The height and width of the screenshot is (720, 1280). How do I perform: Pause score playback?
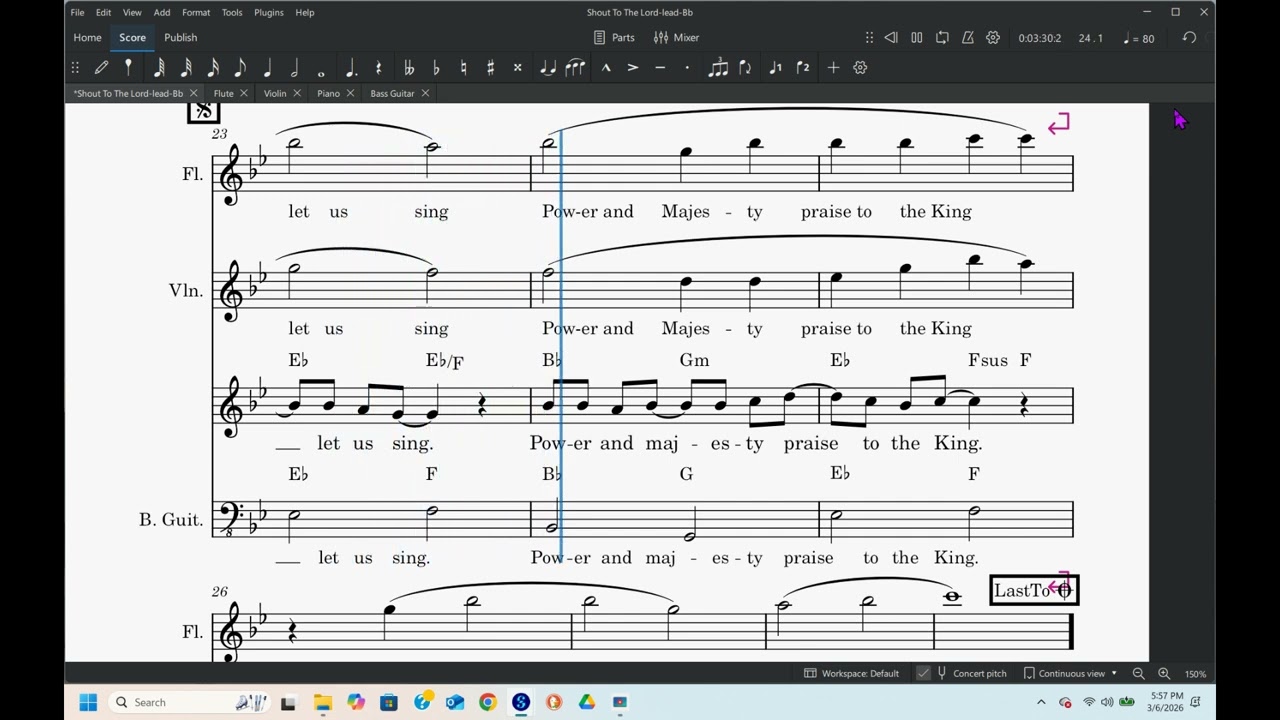coord(916,37)
